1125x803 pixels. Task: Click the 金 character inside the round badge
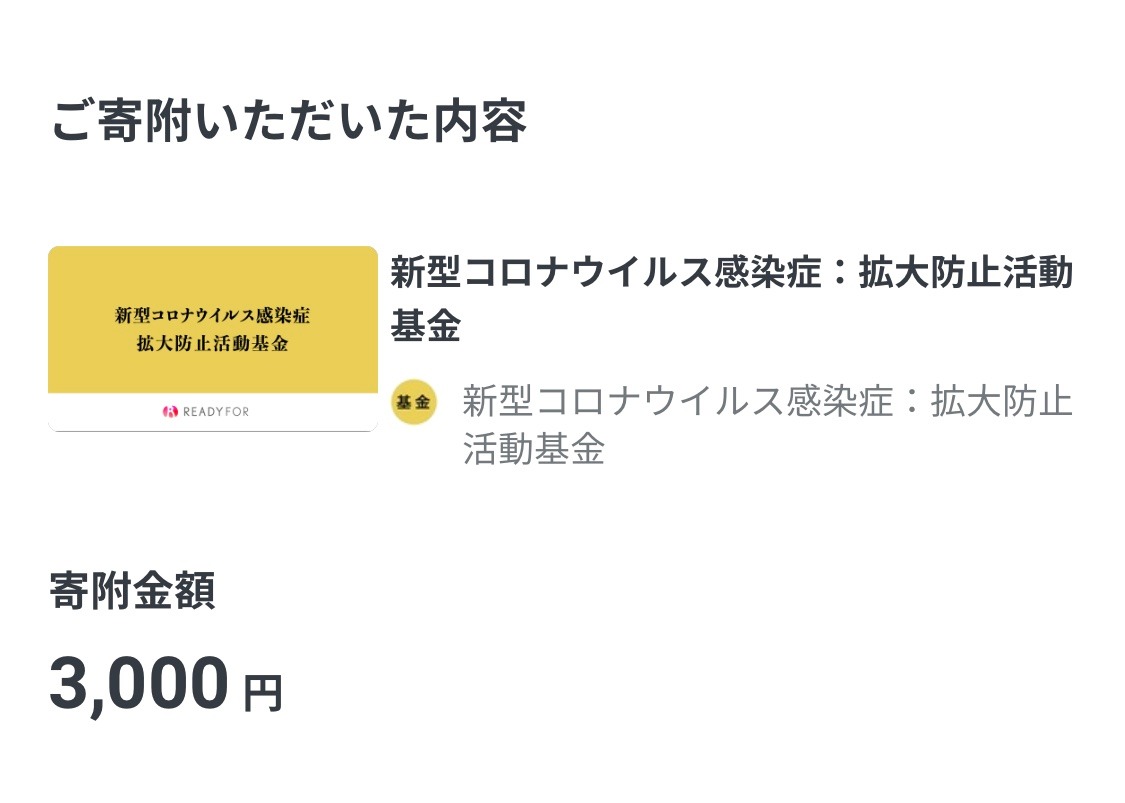(x=423, y=402)
